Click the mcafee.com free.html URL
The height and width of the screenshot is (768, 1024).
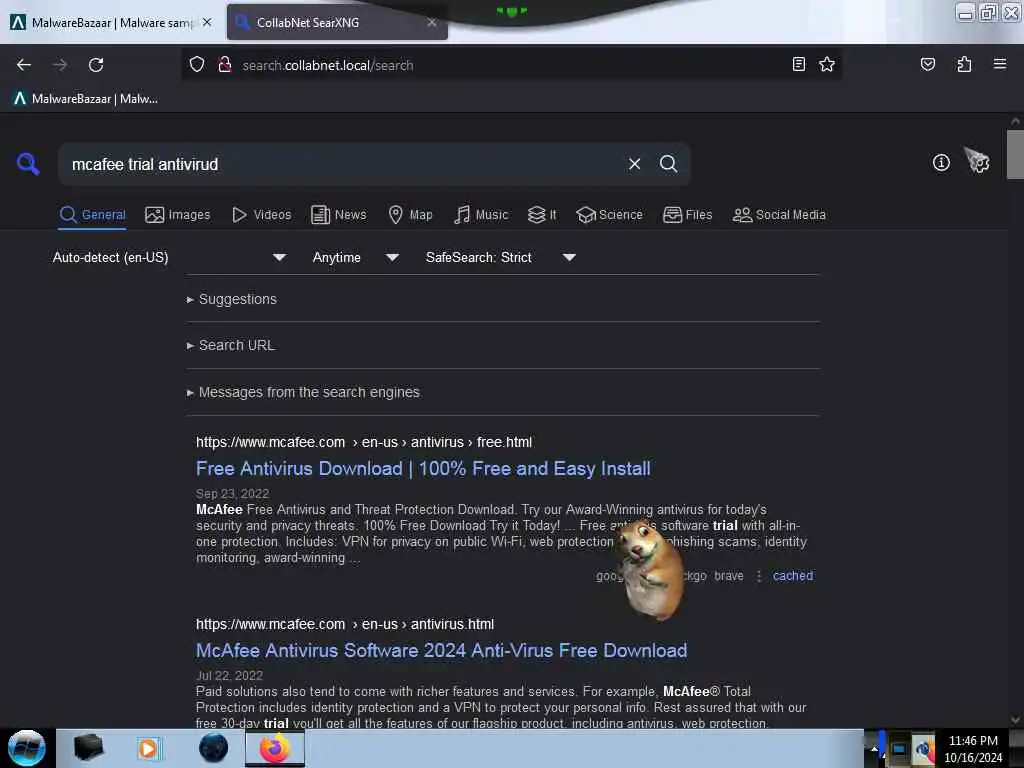(x=364, y=442)
